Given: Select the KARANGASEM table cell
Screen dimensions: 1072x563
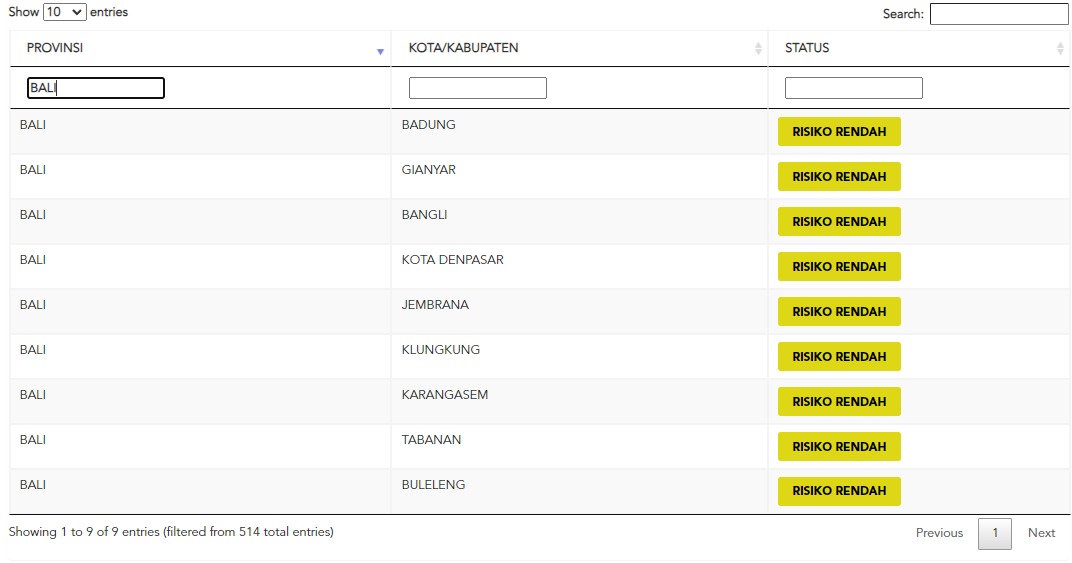Looking at the screenshot, I should [x=445, y=395].
